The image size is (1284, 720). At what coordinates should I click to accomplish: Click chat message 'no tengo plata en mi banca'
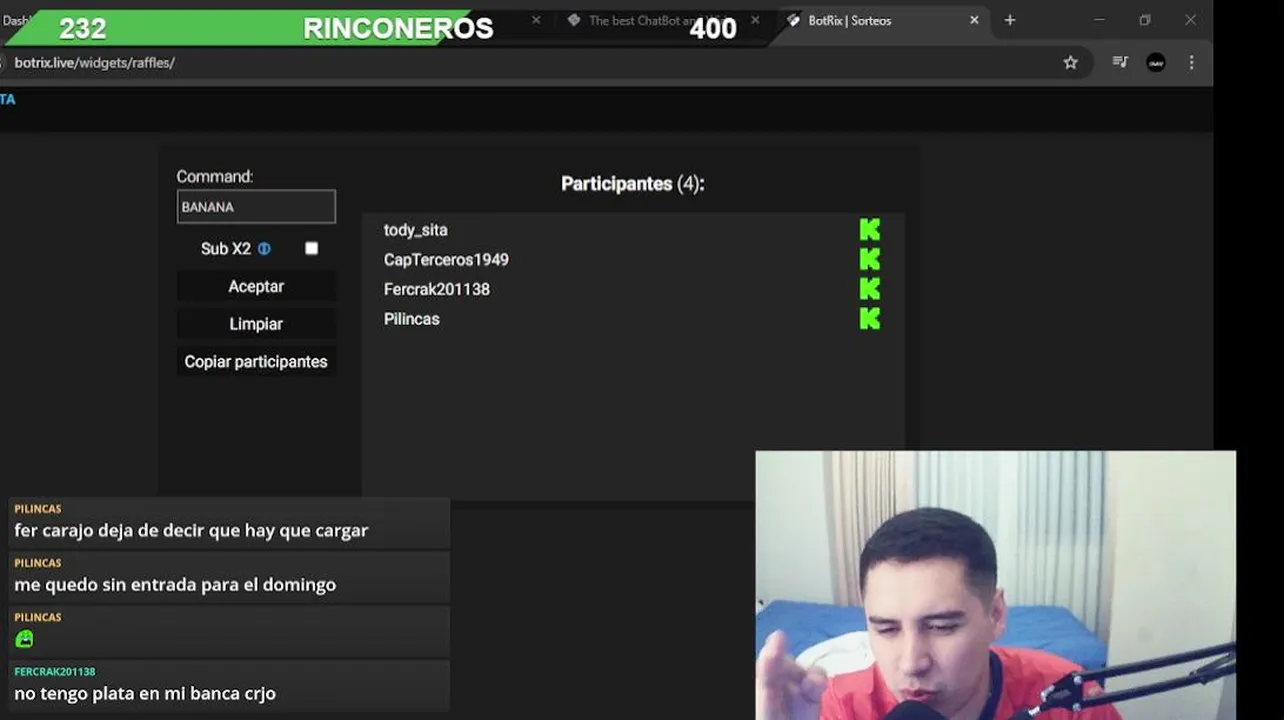pos(145,693)
